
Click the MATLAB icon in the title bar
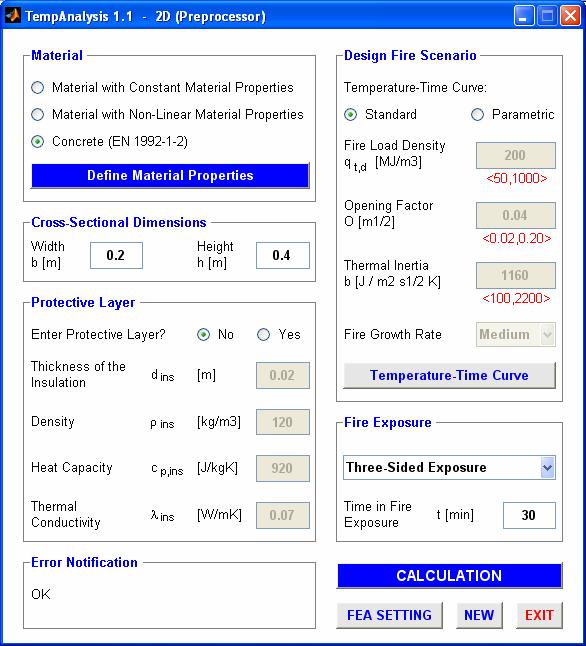[13, 16]
